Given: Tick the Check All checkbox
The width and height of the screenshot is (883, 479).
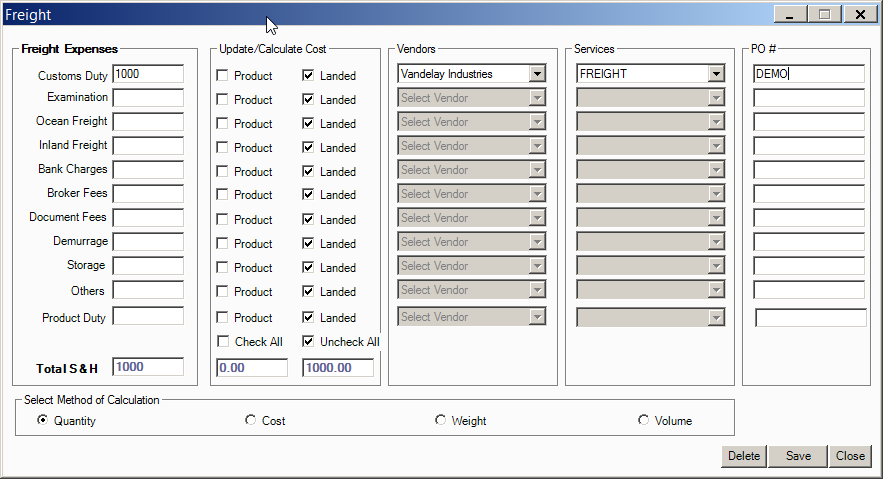Looking at the screenshot, I should point(223,342).
